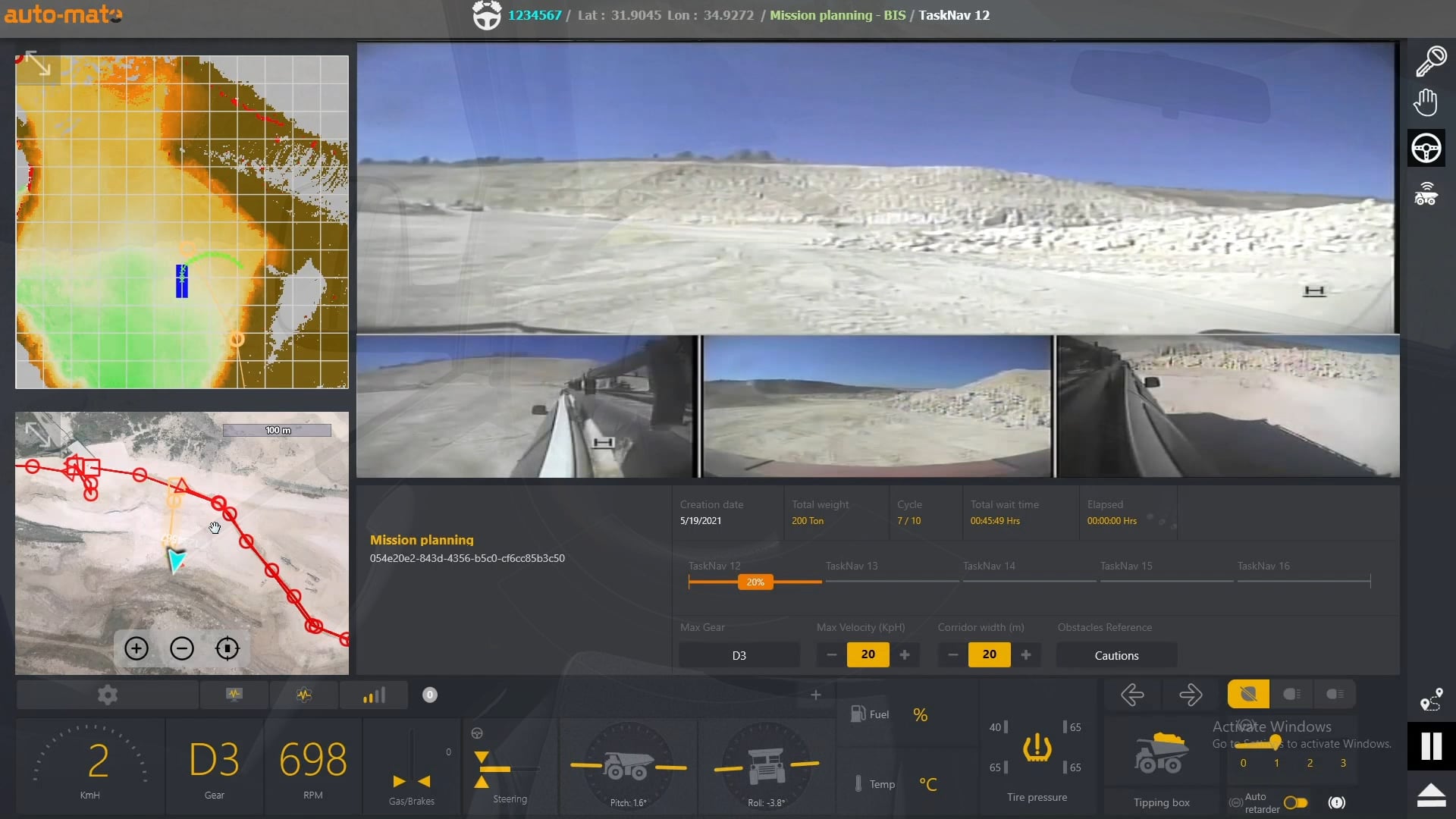The image size is (1456, 819).
Task: Toggle the Auto retarder switch
Action: [1295, 802]
